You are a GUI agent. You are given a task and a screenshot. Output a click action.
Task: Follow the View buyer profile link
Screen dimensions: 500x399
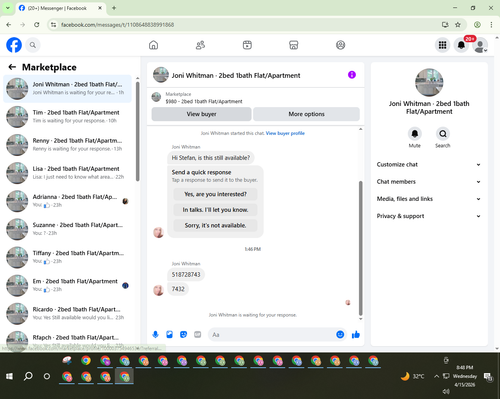pos(285,133)
